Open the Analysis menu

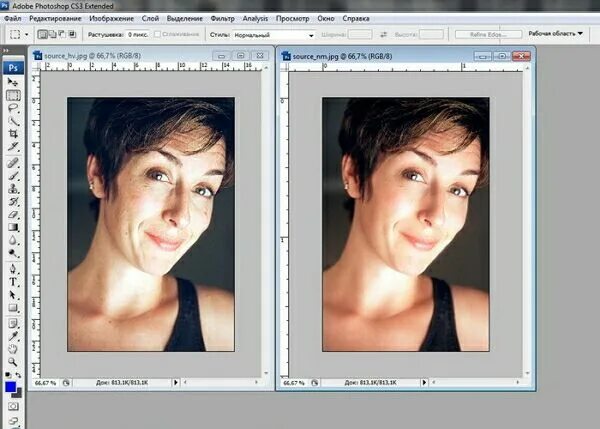pyautogui.click(x=255, y=18)
